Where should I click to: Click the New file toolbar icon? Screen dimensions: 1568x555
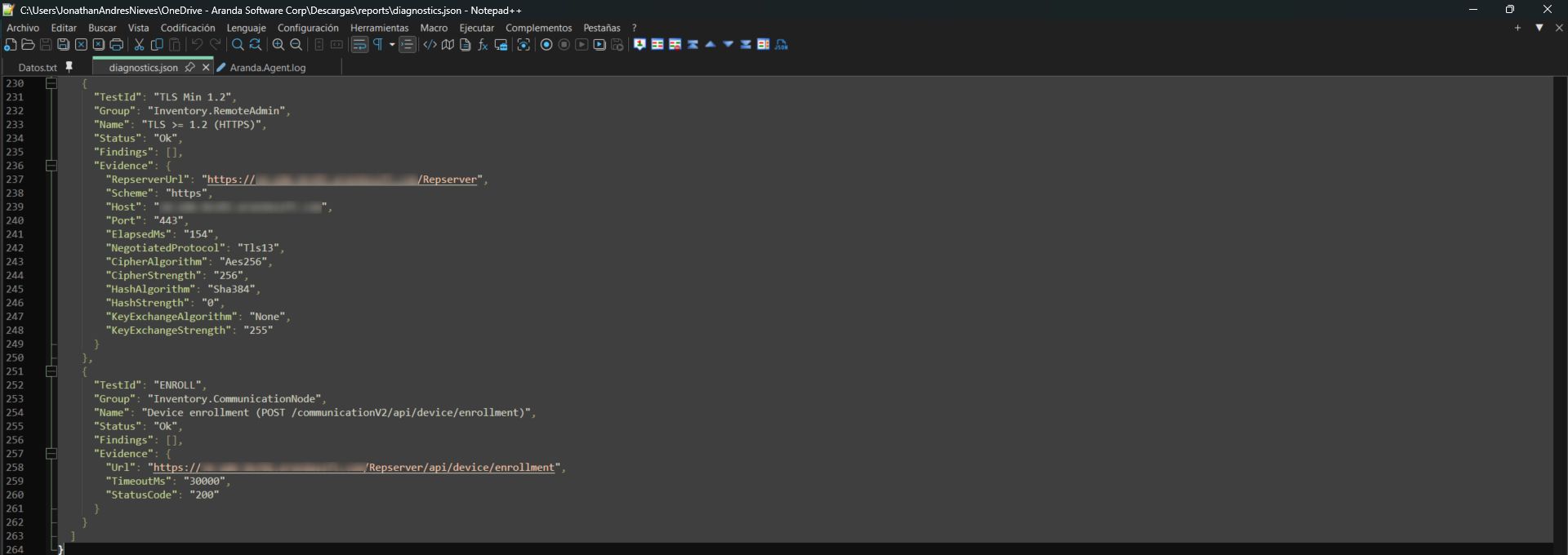point(11,45)
